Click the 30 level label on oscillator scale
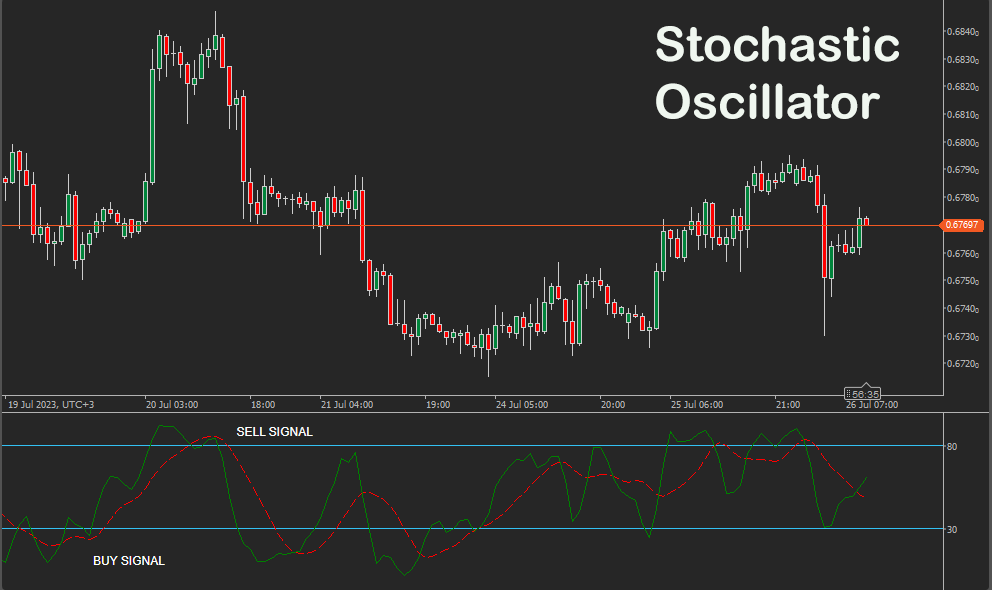 [952, 529]
